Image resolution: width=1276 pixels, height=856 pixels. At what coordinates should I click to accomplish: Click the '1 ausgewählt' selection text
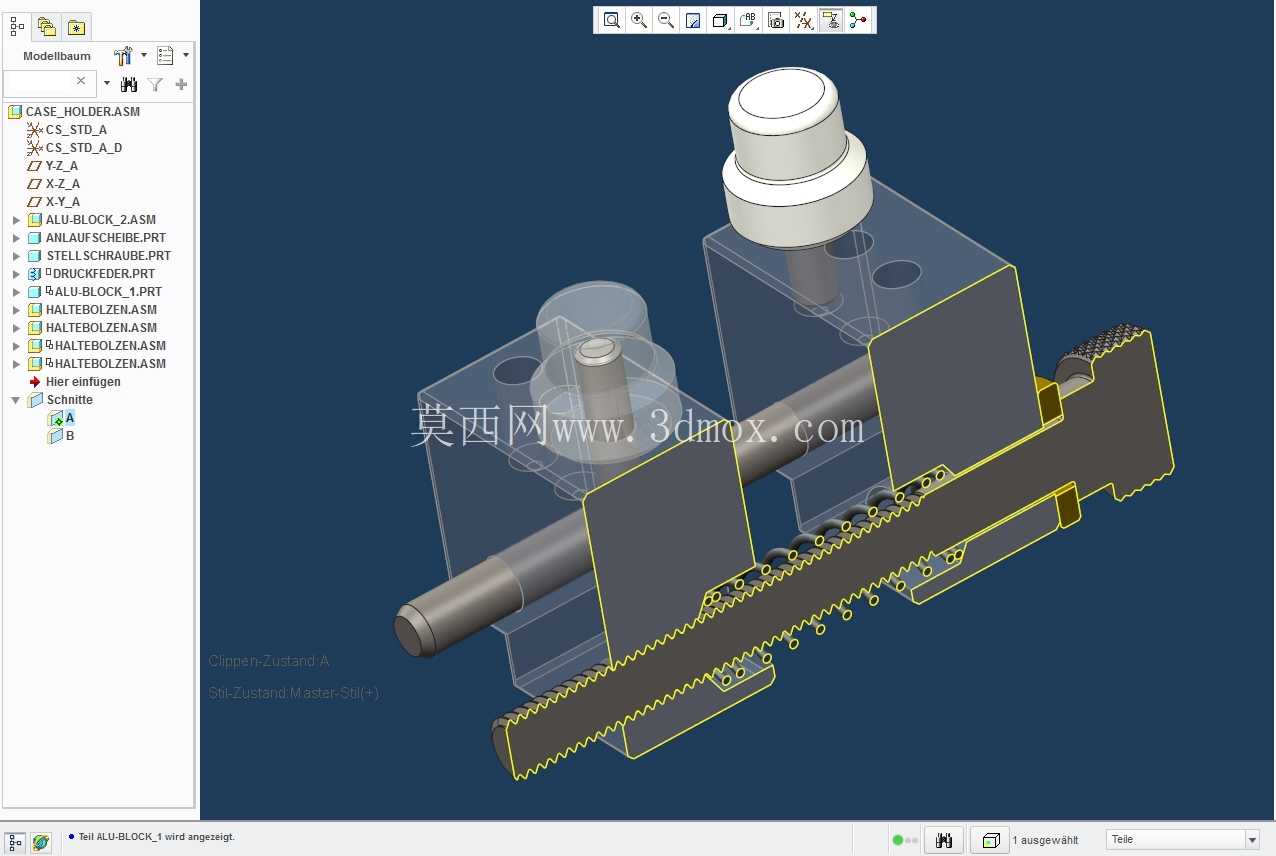tap(1045, 840)
